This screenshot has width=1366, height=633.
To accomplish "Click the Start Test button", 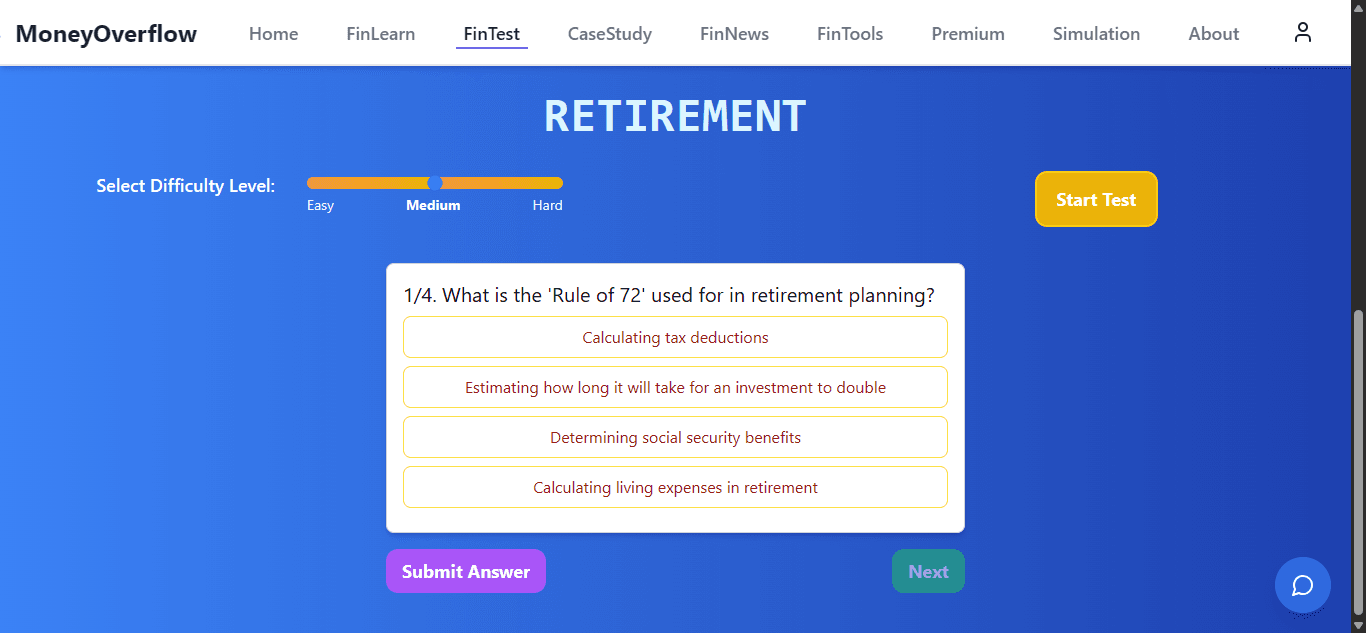I will (x=1096, y=199).
